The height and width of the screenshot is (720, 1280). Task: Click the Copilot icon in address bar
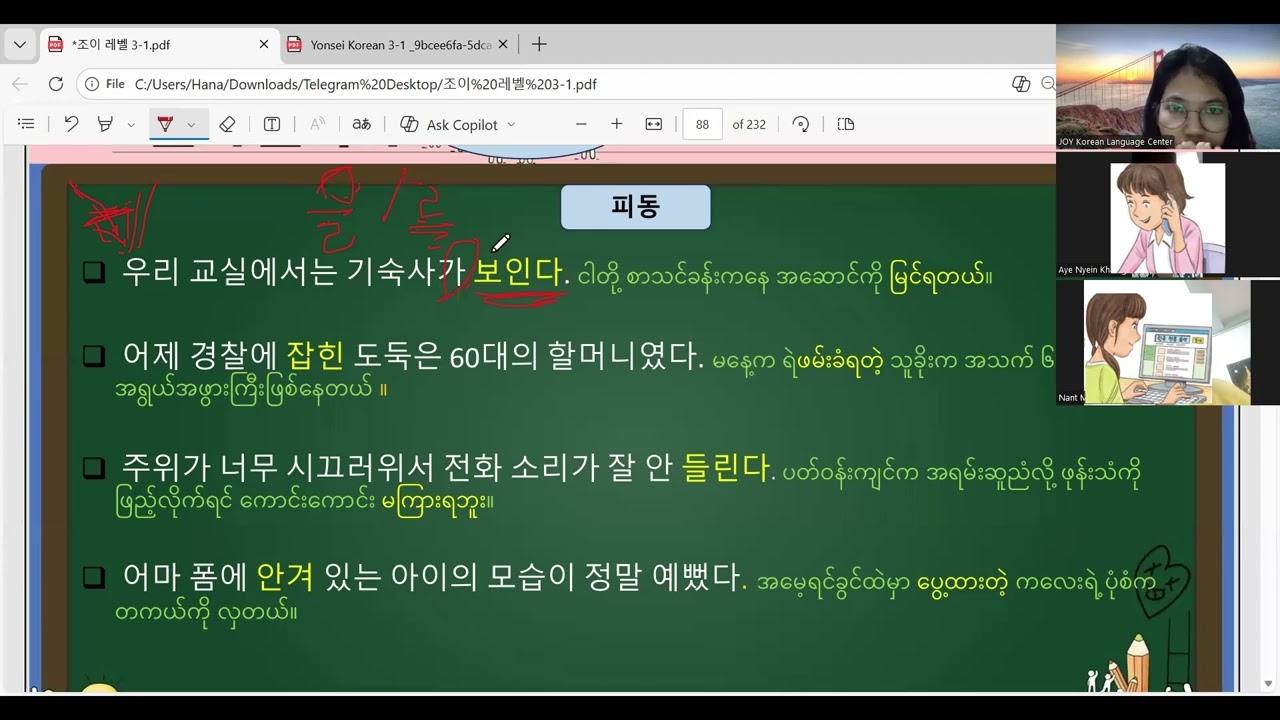pos(1021,84)
